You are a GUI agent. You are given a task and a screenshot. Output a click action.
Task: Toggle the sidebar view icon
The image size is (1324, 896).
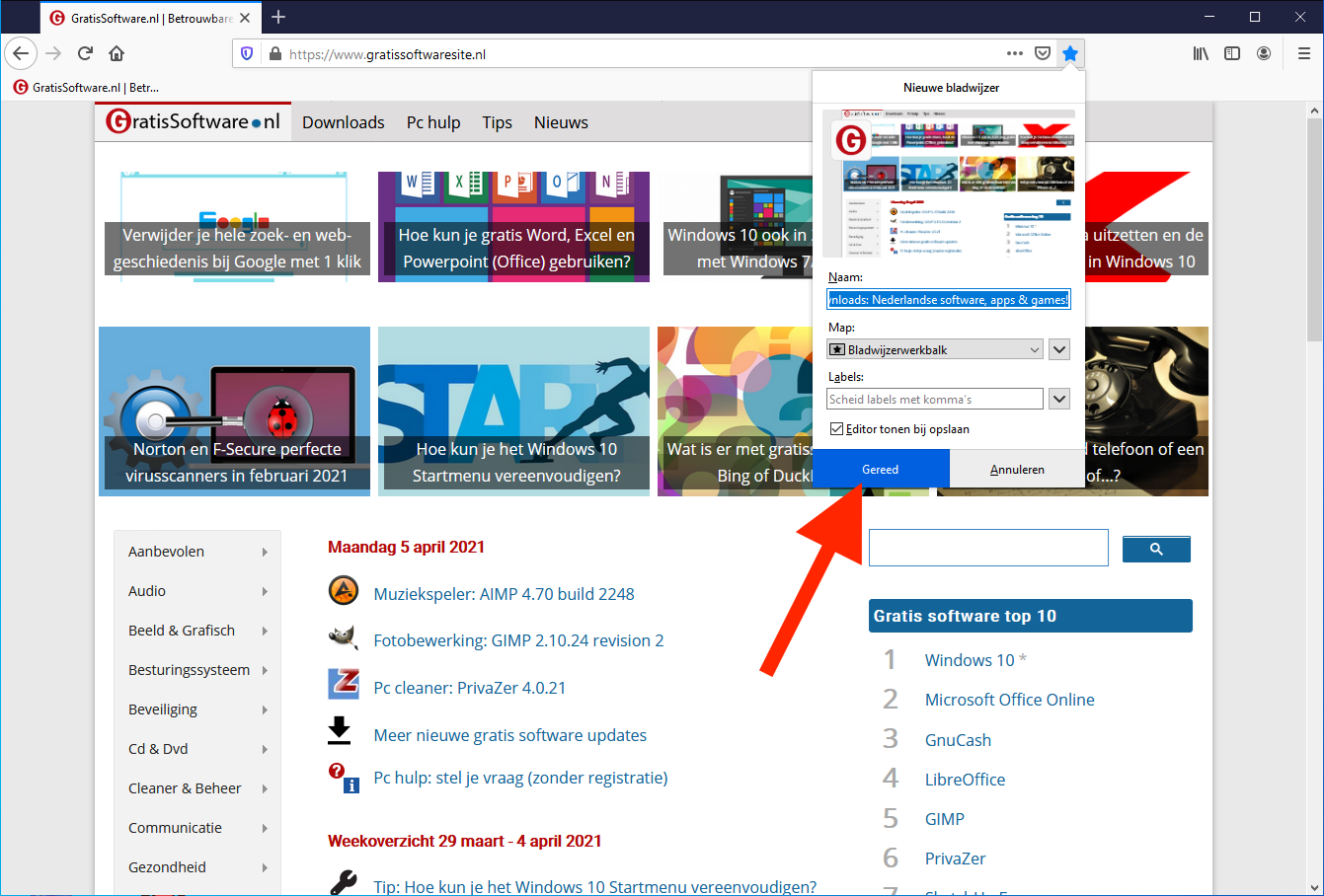[x=1232, y=53]
